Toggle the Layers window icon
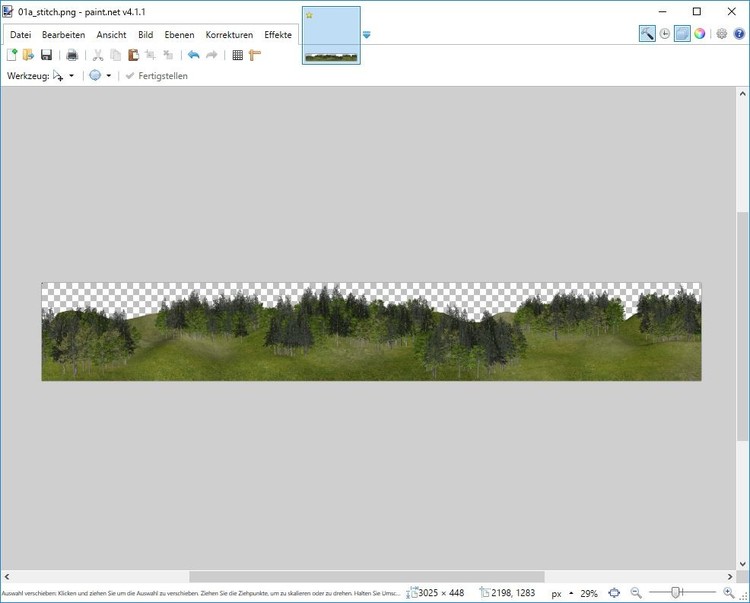 [x=682, y=34]
